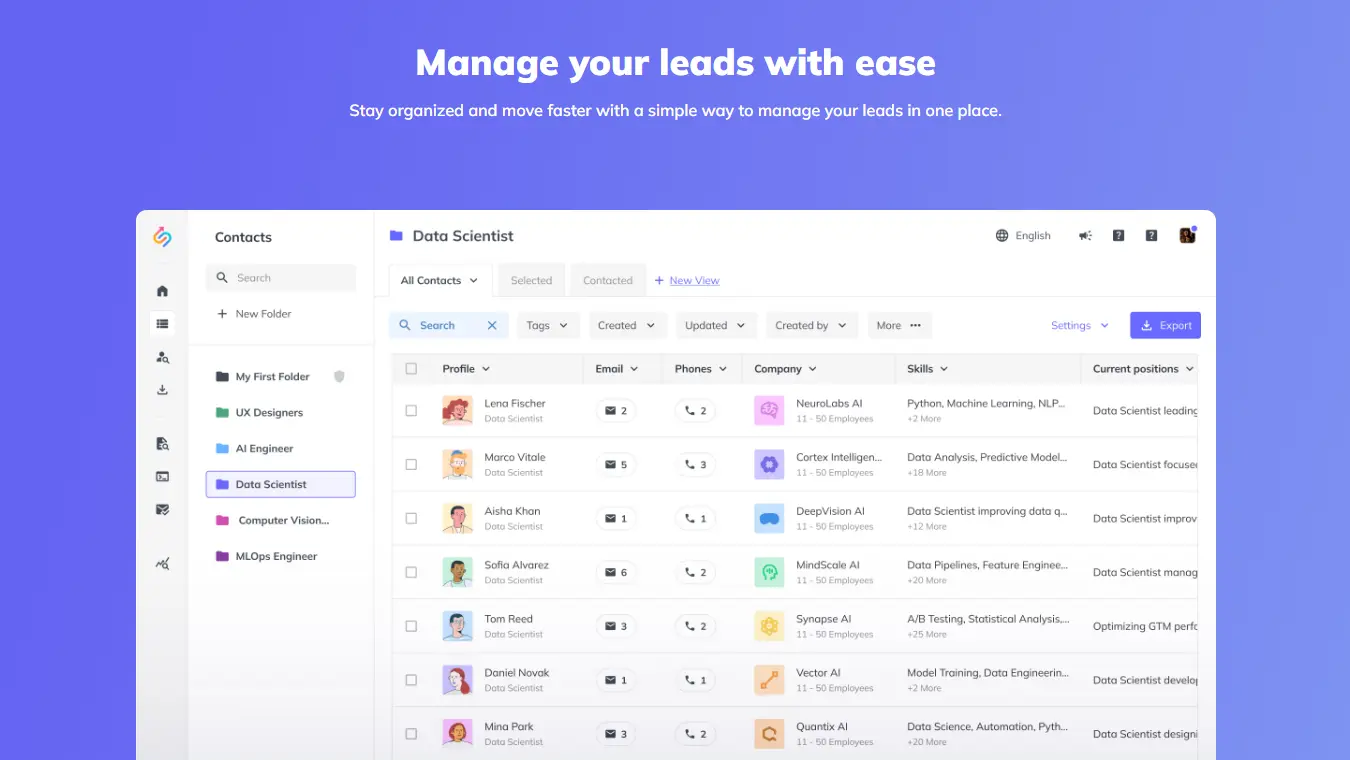Viewport: 1350px width, 760px height.
Task: Open the Tags filter dropdown
Action: [547, 325]
